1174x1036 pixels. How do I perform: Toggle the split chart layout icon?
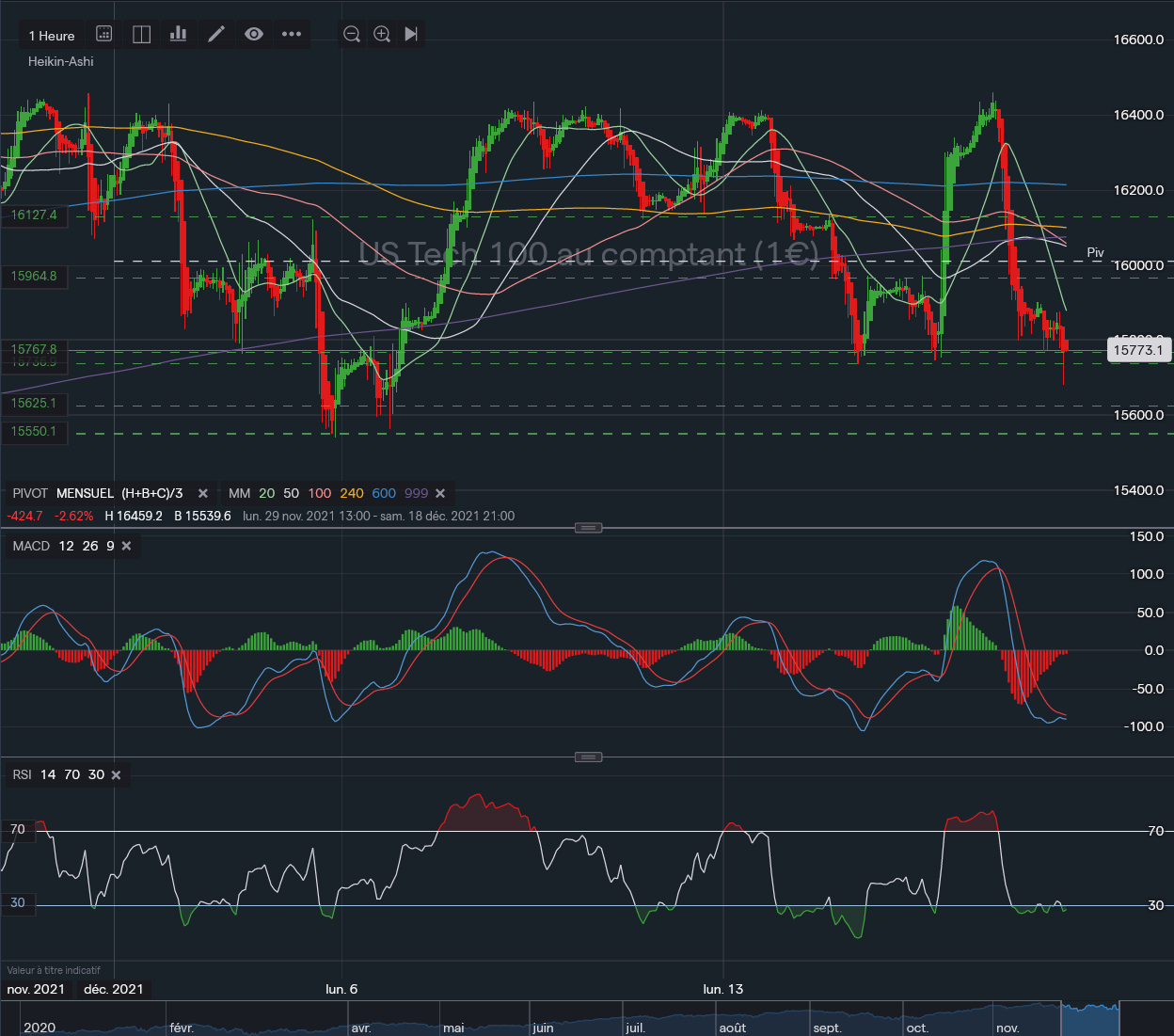141,34
